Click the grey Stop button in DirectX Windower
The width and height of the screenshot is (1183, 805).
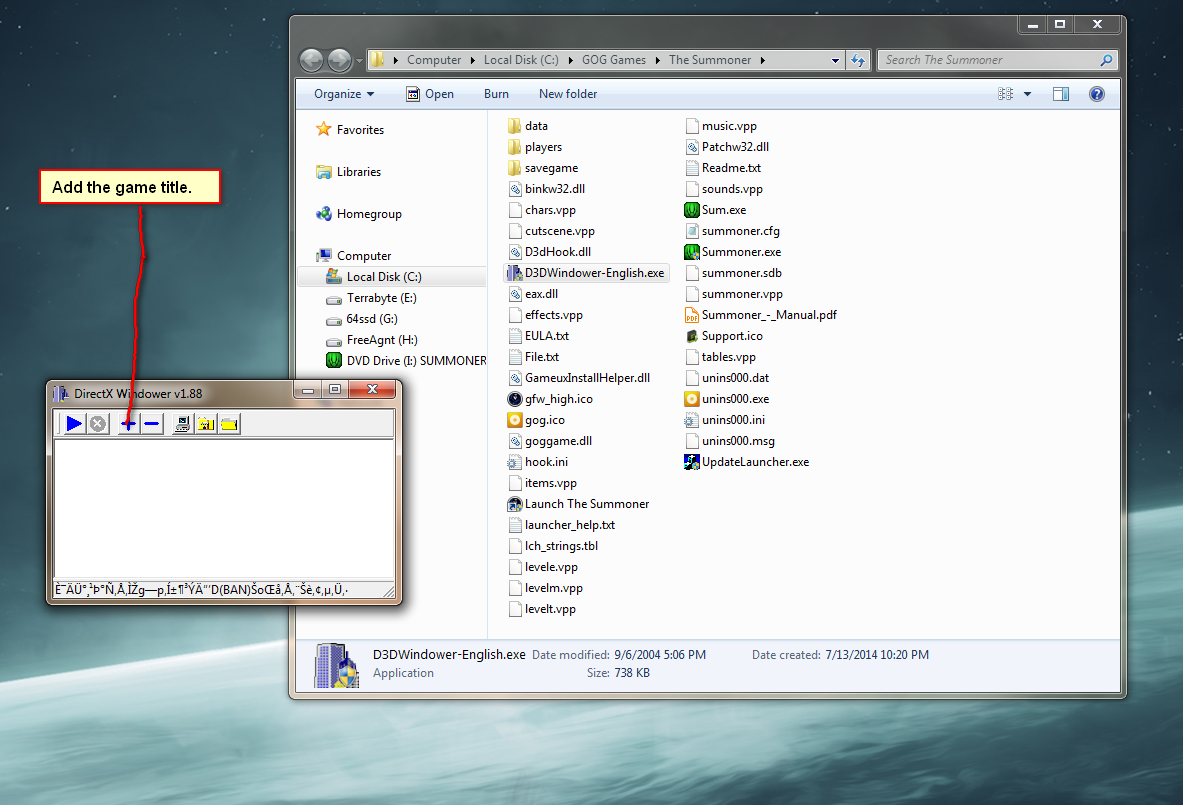click(98, 424)
